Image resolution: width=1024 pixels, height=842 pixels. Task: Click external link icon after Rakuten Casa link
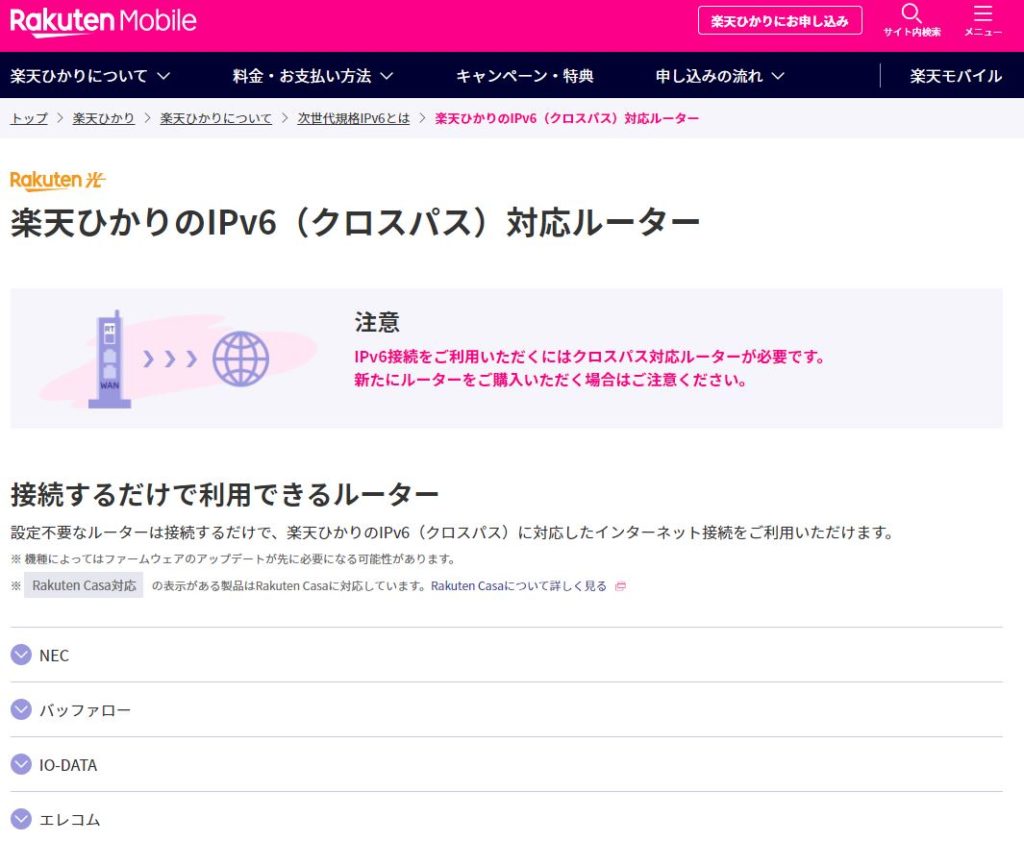coord(620,587)
